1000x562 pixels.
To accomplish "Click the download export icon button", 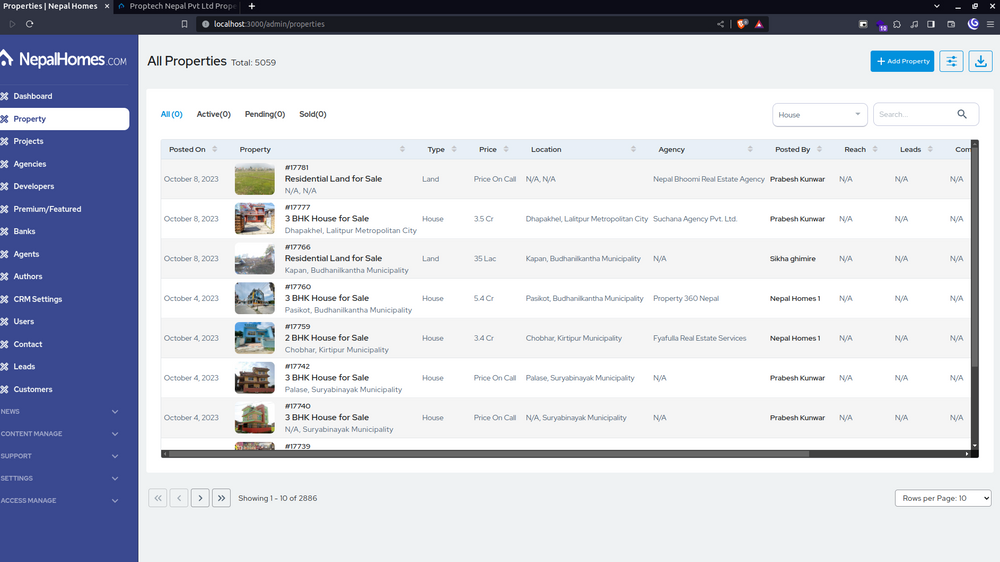I will [981, 61].
